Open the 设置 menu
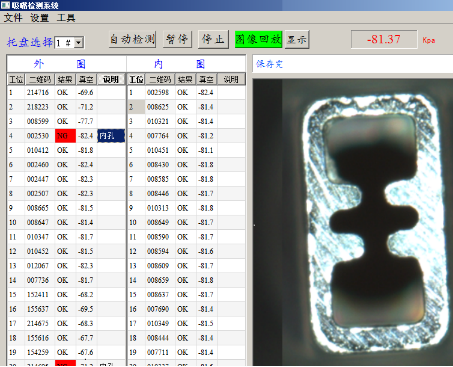453x367 pixels. 39,17
